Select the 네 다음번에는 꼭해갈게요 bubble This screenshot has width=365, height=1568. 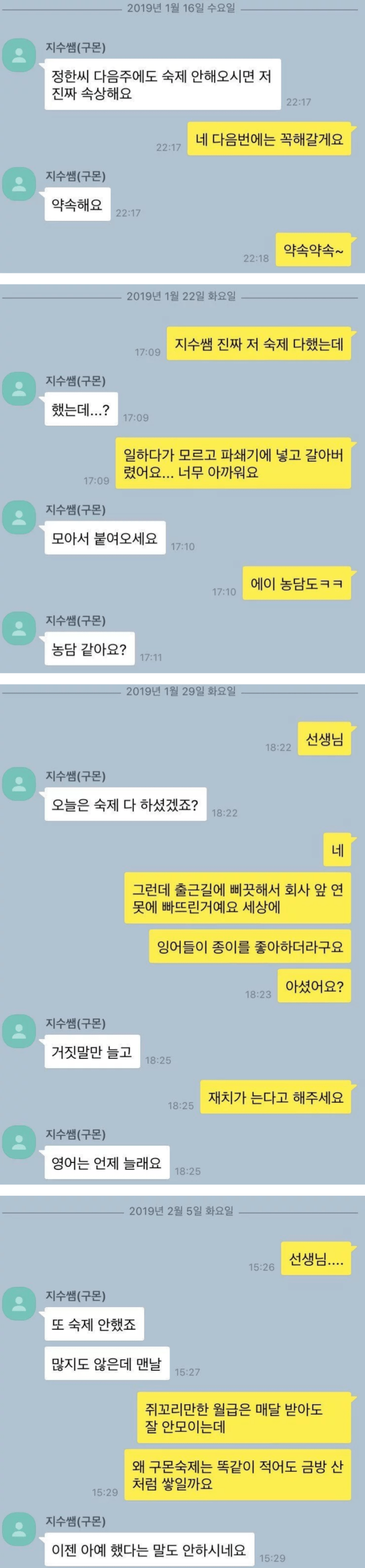click(269, 139)
